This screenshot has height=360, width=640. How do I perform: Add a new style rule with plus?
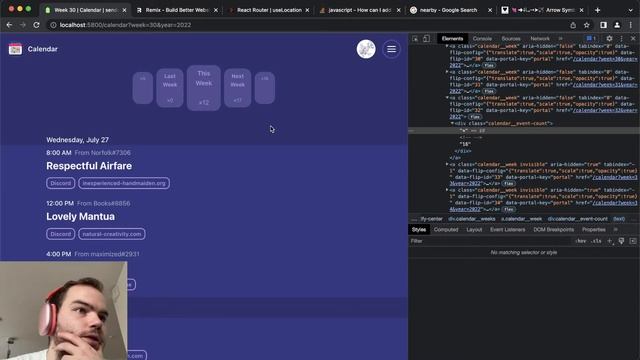tap(609, 241)
